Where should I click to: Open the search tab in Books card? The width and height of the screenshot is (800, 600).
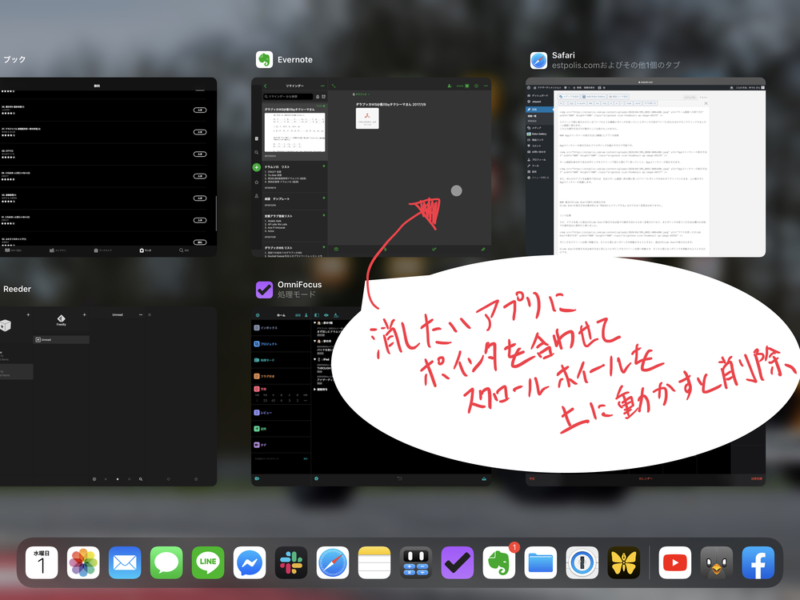tap(184, 251)
